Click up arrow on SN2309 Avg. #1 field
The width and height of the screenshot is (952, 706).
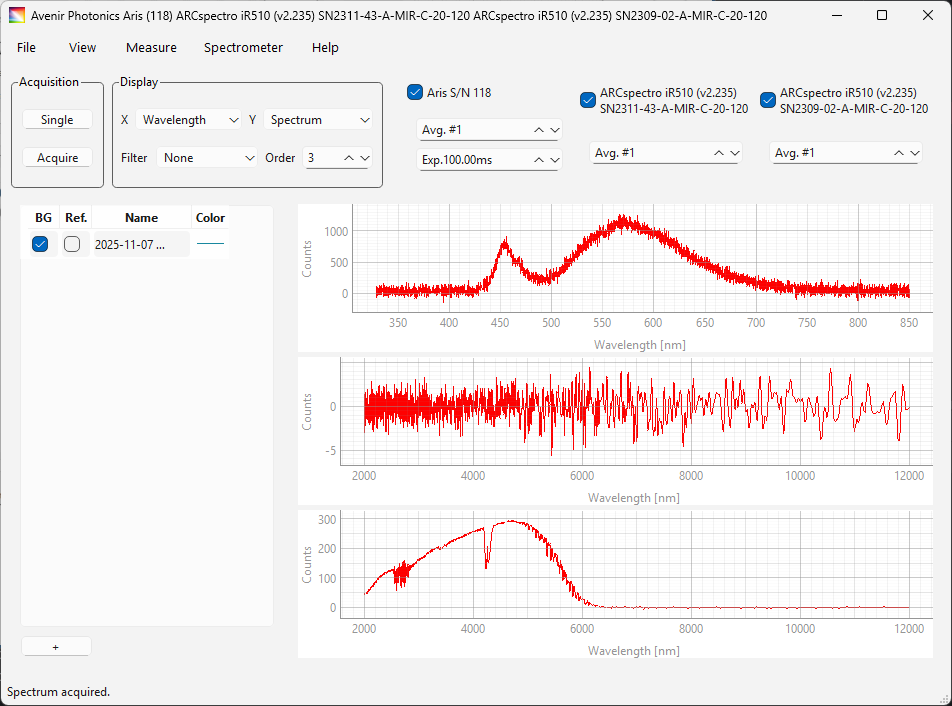pyautogui.click(x=899, y=153)
